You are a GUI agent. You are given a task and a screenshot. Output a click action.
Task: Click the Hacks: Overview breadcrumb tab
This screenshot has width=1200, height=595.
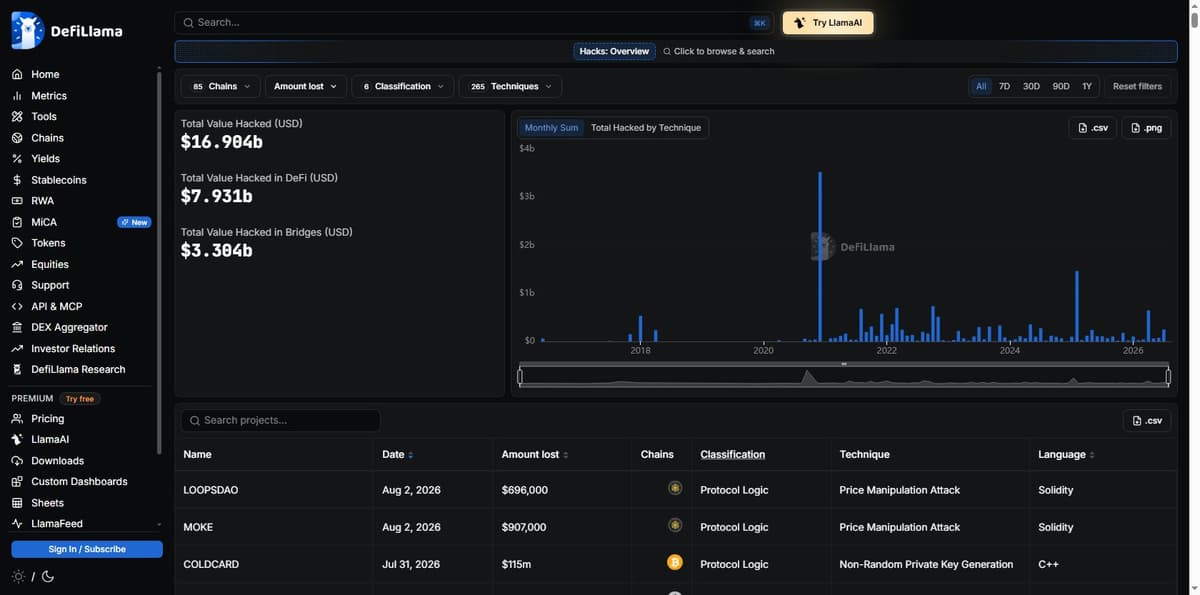click(x=614, y=51)
